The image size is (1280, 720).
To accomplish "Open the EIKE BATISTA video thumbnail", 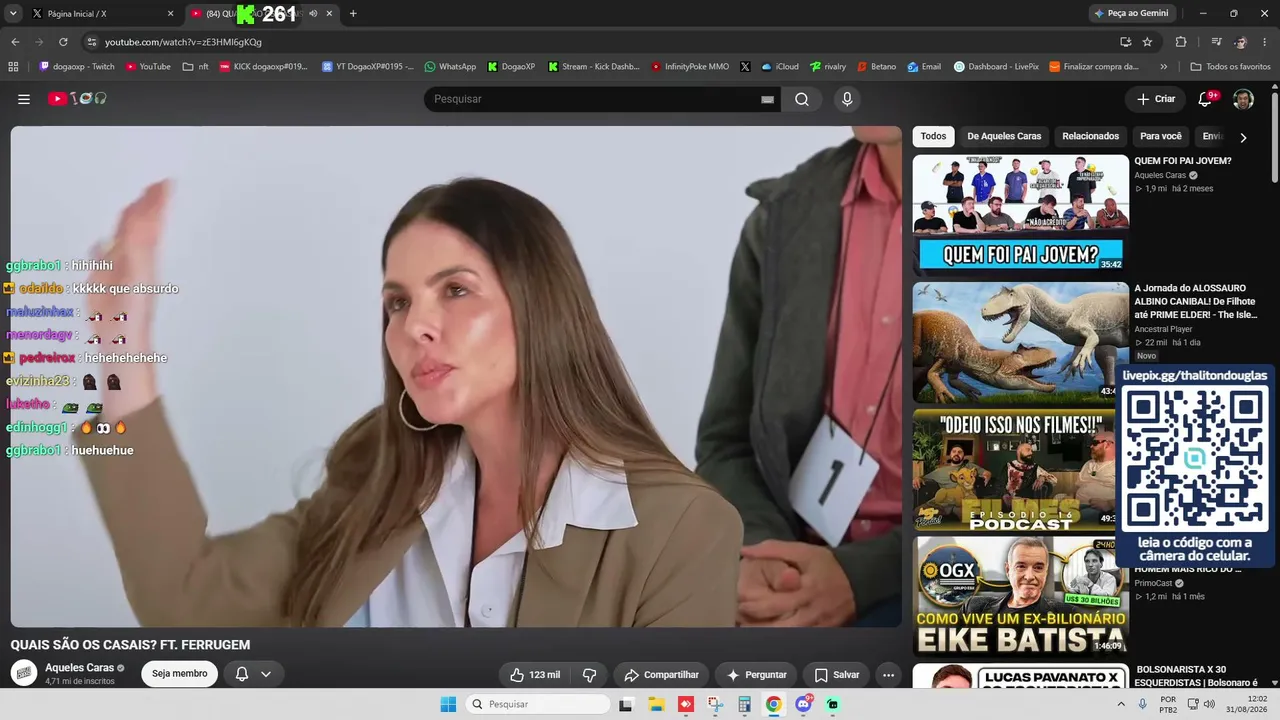I will [x=1020, y=595].
